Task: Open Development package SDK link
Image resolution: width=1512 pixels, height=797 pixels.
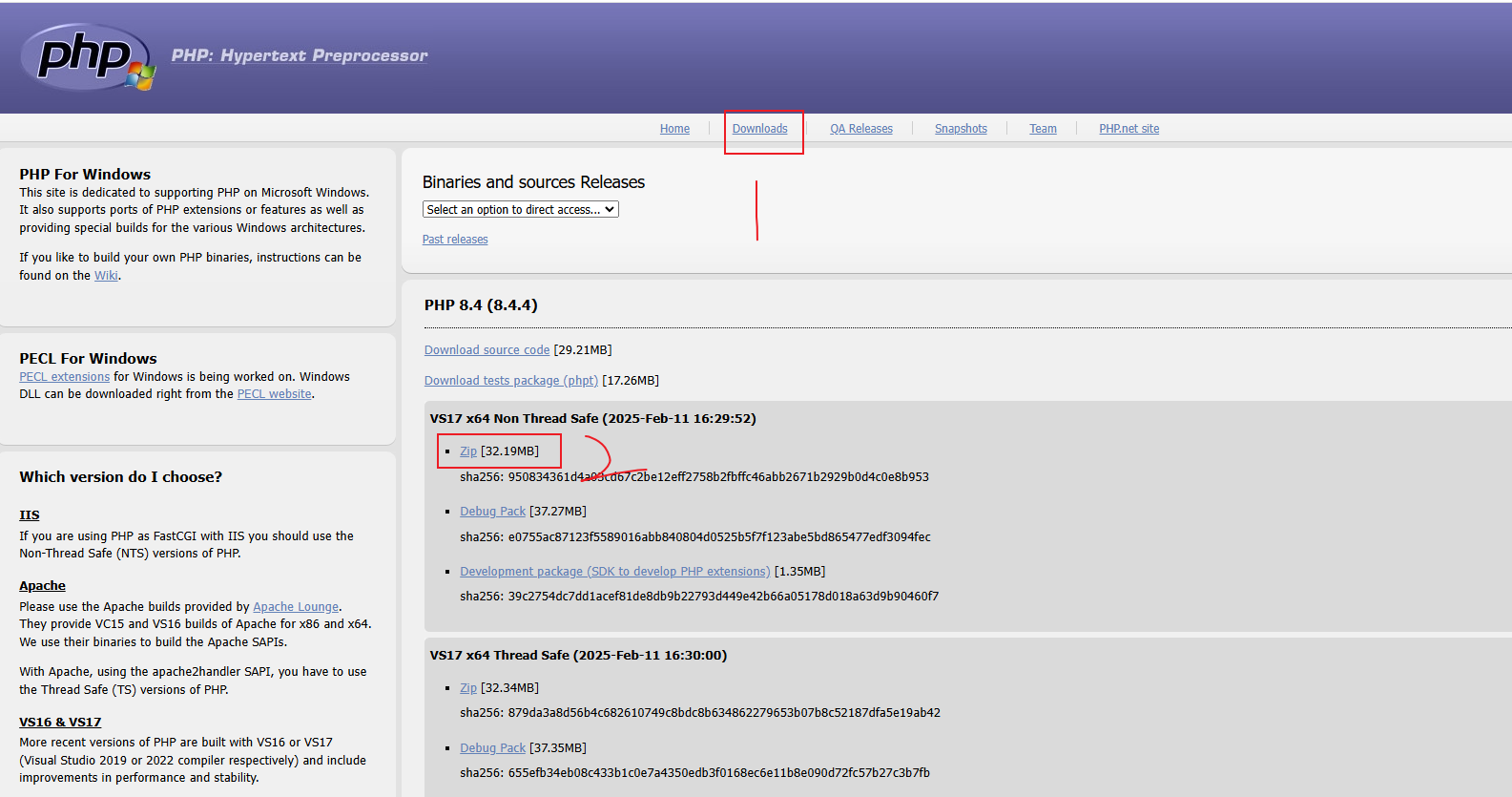Action: pyautogui.click(x=614, y=572)
